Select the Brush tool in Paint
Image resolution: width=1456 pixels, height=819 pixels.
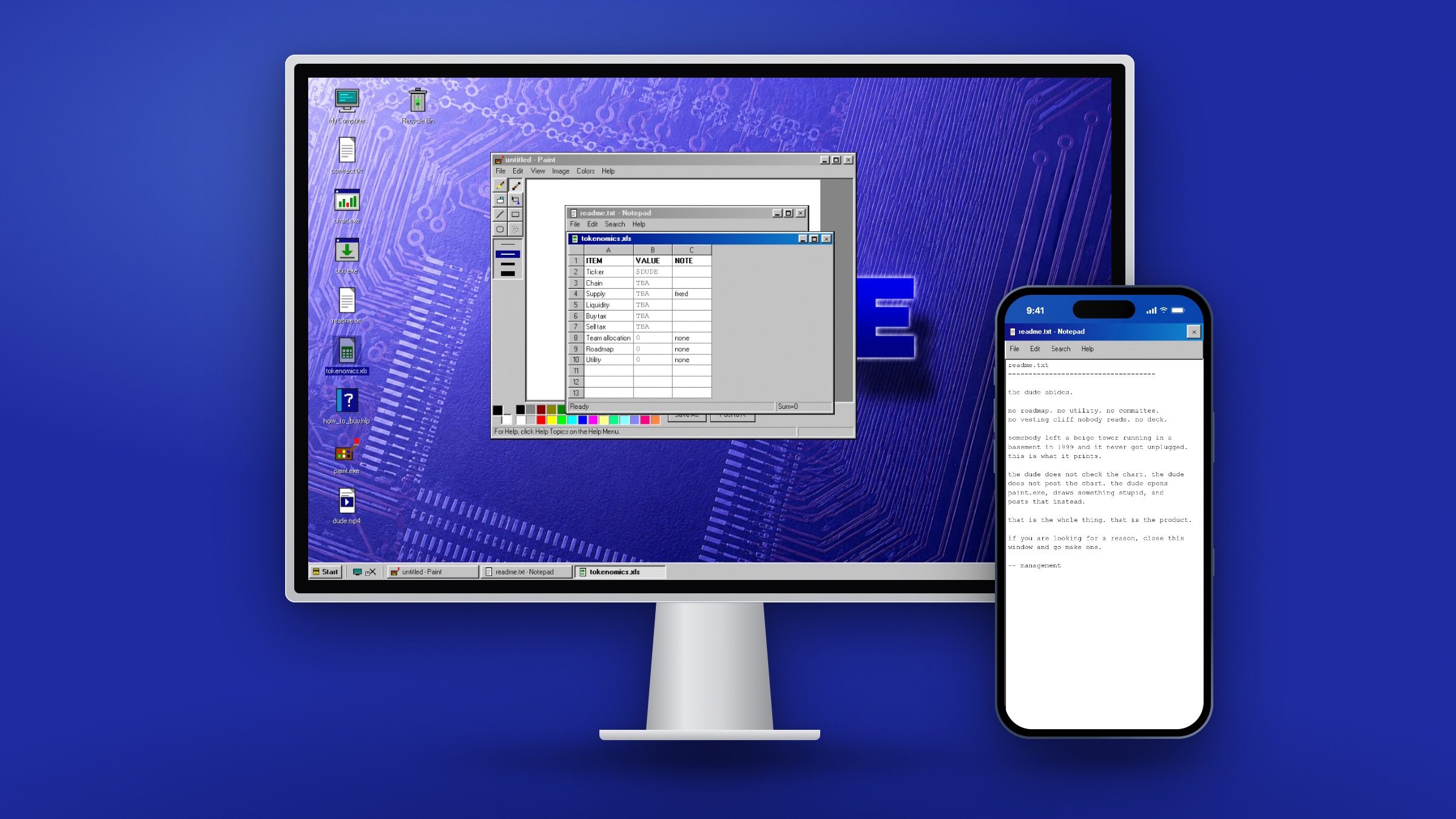point(516,185)
